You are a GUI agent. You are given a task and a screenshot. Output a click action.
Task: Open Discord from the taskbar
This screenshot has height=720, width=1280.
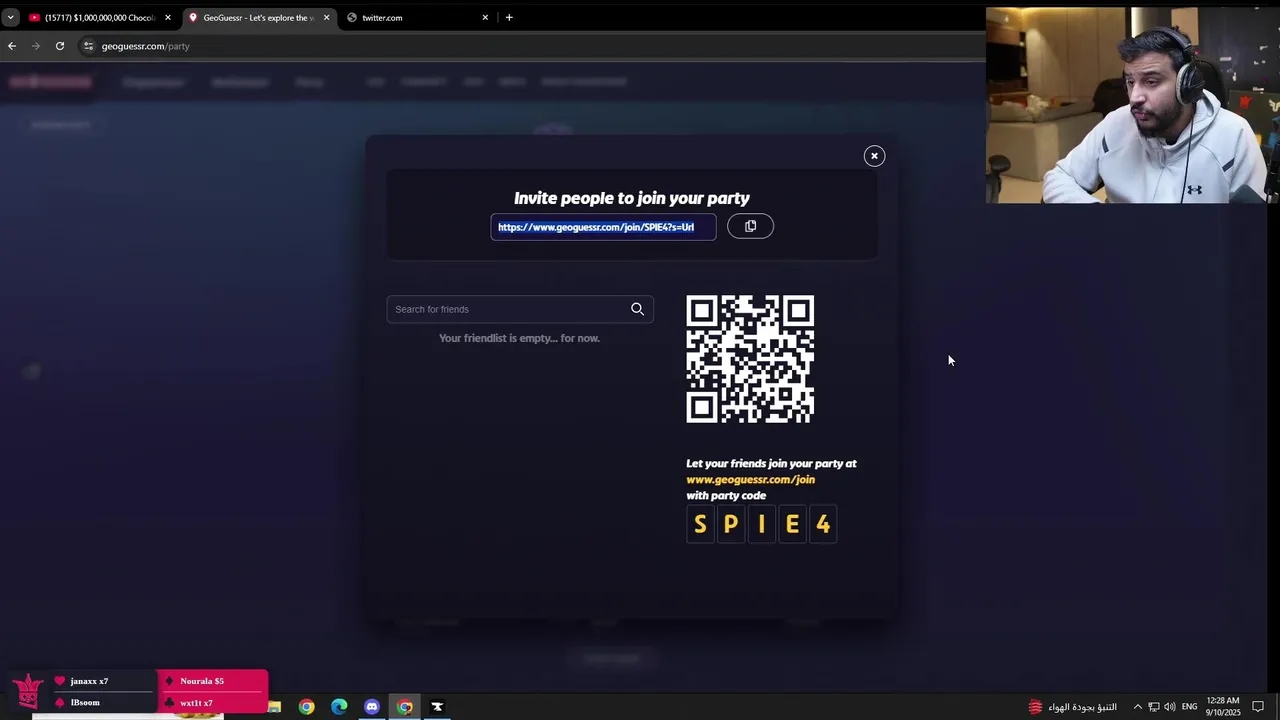(372, 707)
